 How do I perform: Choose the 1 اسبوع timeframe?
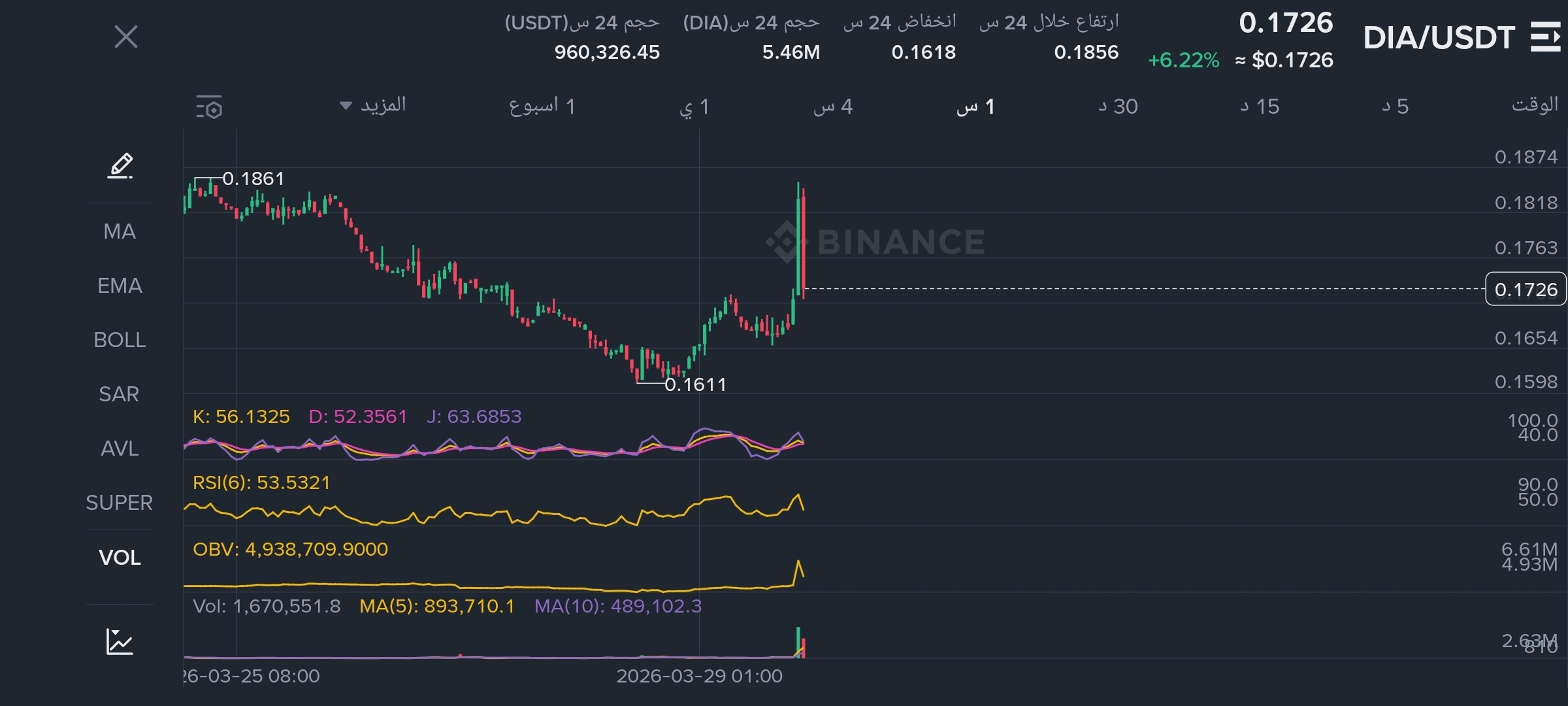click(x=542, y=107)
